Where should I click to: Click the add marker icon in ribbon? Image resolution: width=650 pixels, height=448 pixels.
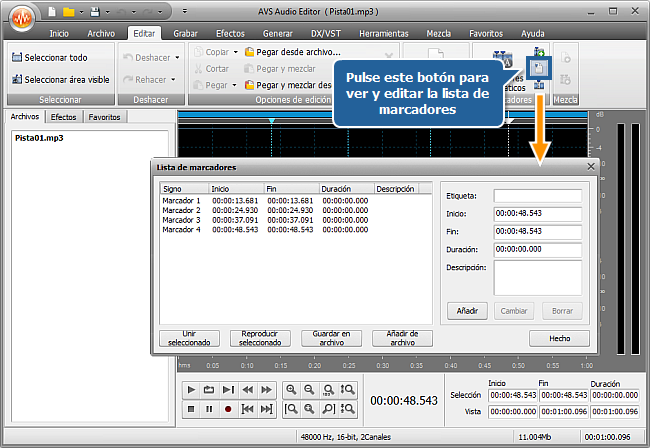pos(539,52)
